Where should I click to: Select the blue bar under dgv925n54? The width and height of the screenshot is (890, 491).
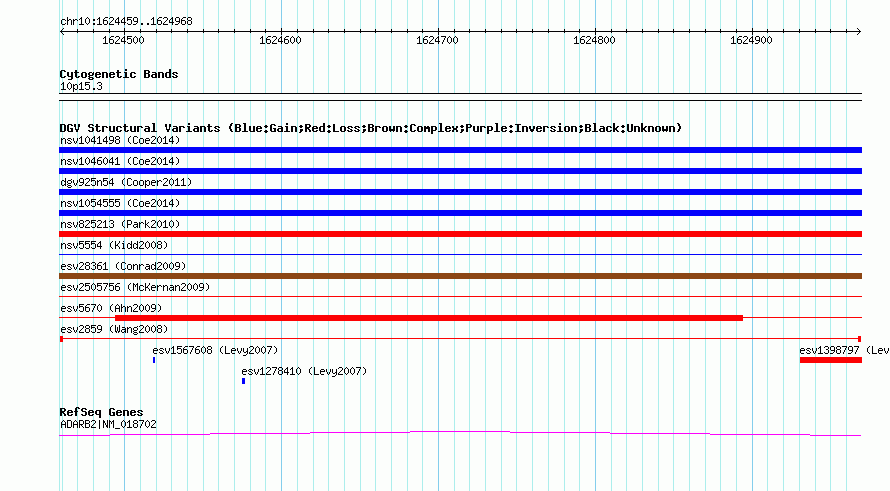click(x=460, y=192)
